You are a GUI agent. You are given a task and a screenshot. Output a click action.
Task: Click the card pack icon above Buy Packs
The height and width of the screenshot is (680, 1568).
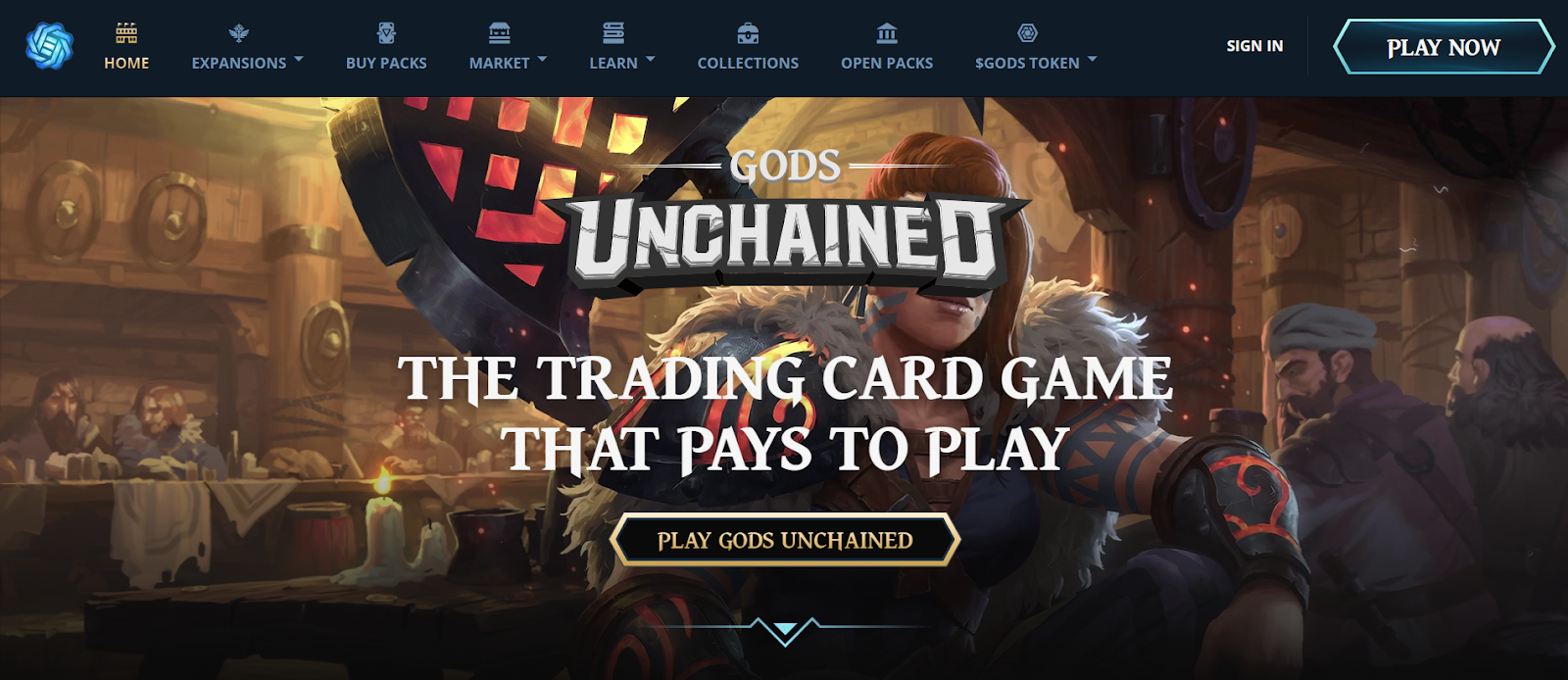[386, 33]
